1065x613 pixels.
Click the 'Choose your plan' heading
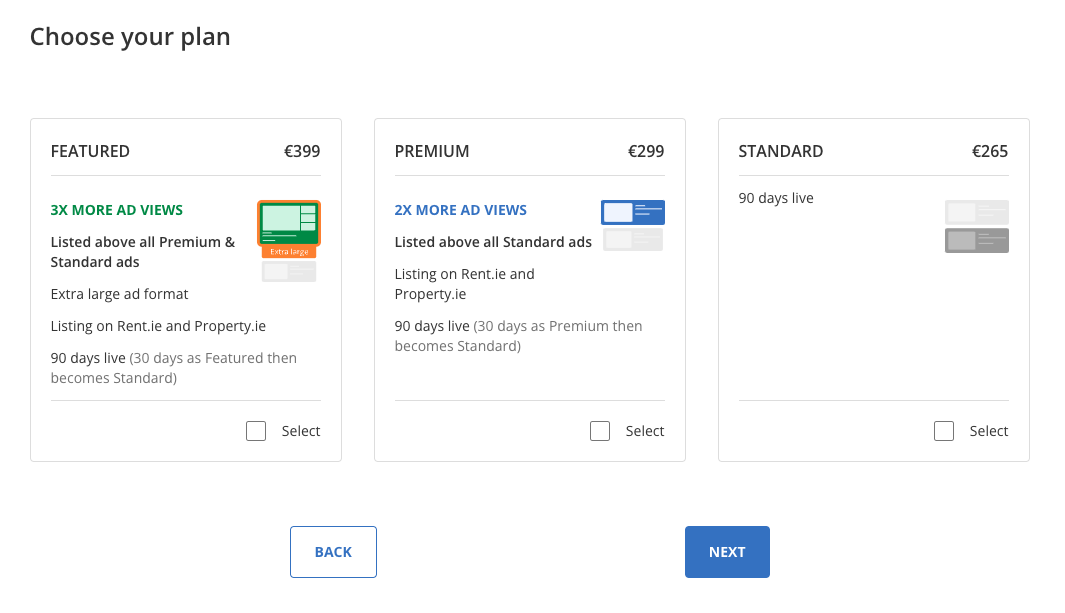tap(130, 37)
